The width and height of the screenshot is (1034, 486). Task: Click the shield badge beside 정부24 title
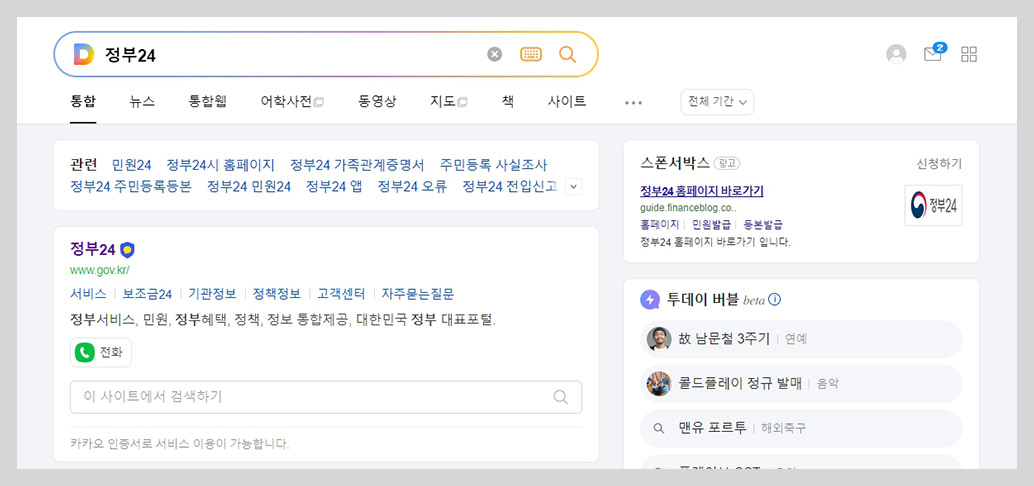127,249
